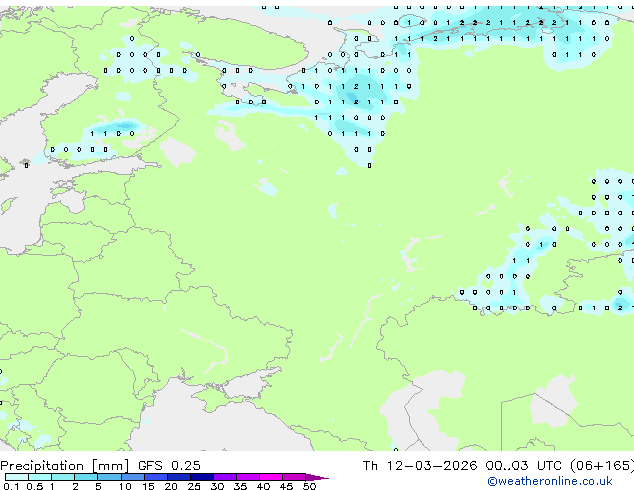
Task: Click the "GFS 0.25" model label
Action: pyautogui.click(x=169, y=466)
